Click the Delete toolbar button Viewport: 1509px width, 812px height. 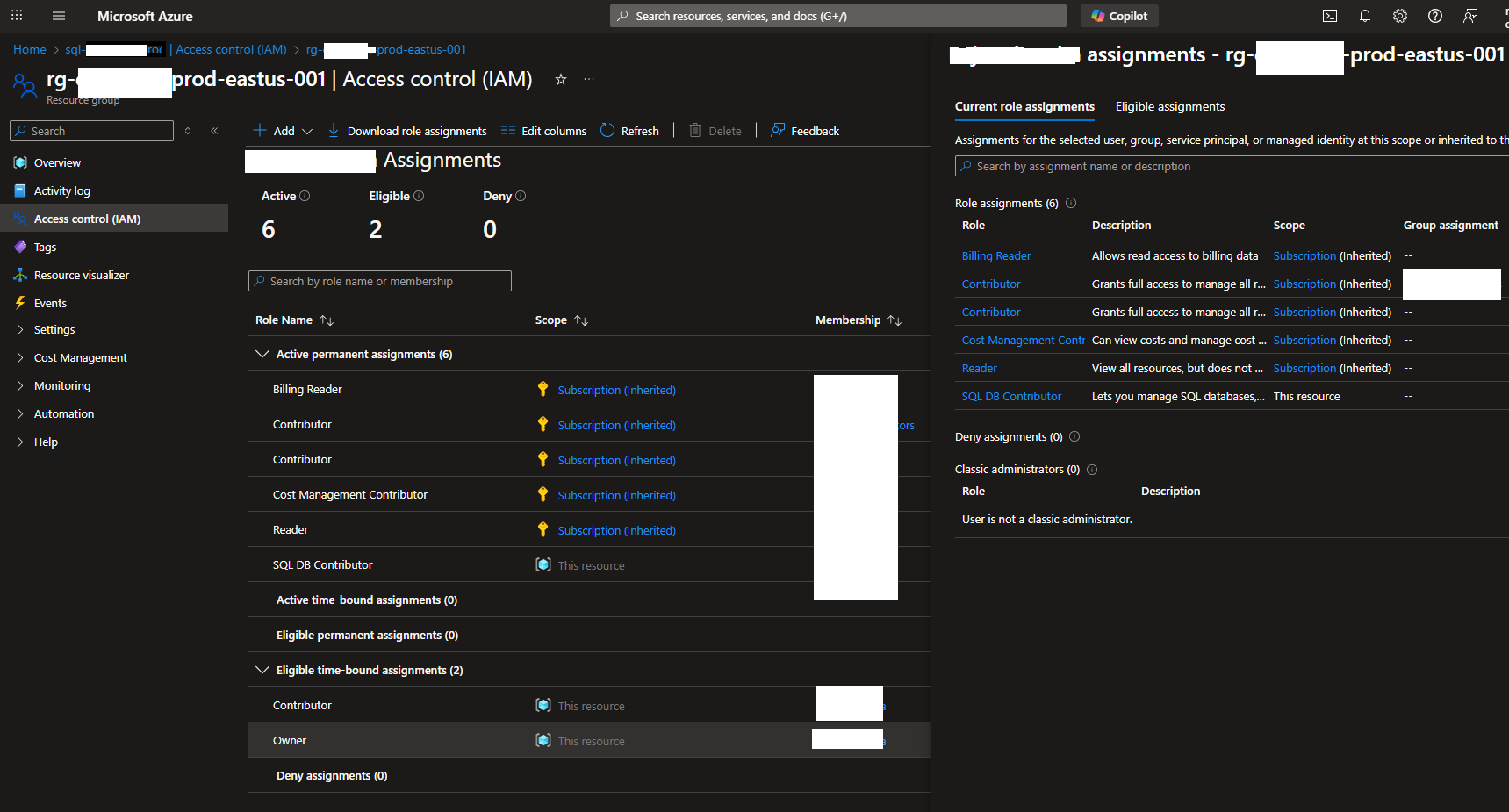click(x=715, y=131)
